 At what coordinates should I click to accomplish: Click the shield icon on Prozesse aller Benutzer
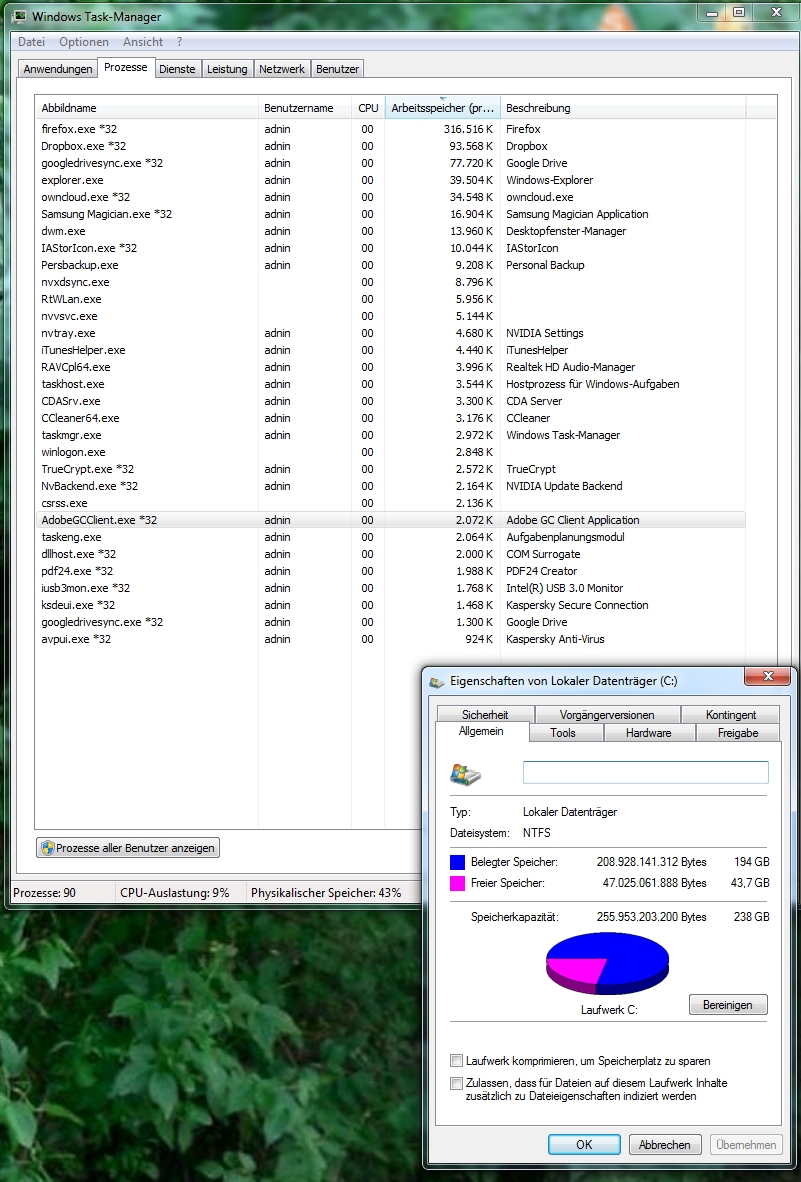[x=47, y=848]
